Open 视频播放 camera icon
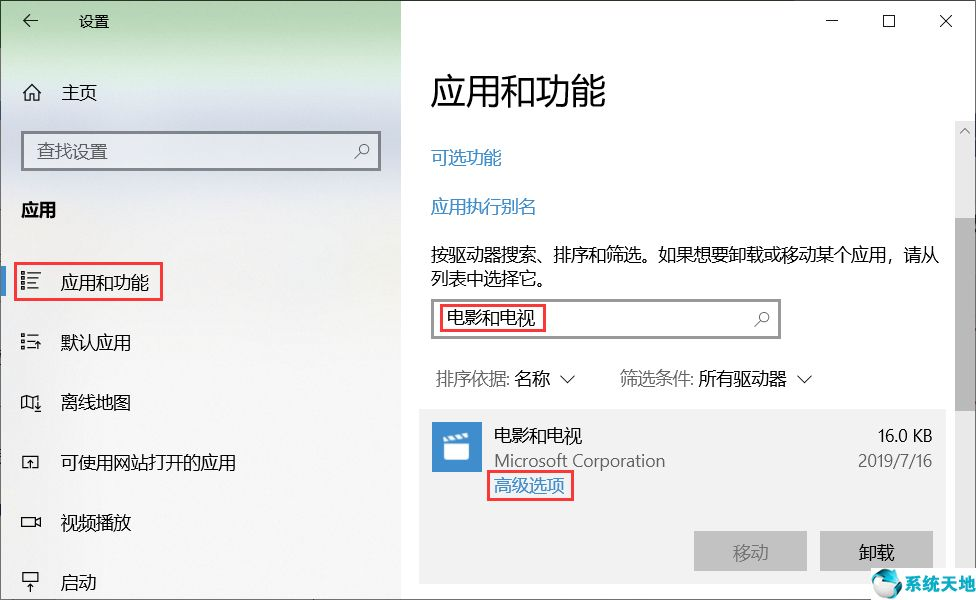This screenshot has height=600, width=976. [x=31, y=522]
